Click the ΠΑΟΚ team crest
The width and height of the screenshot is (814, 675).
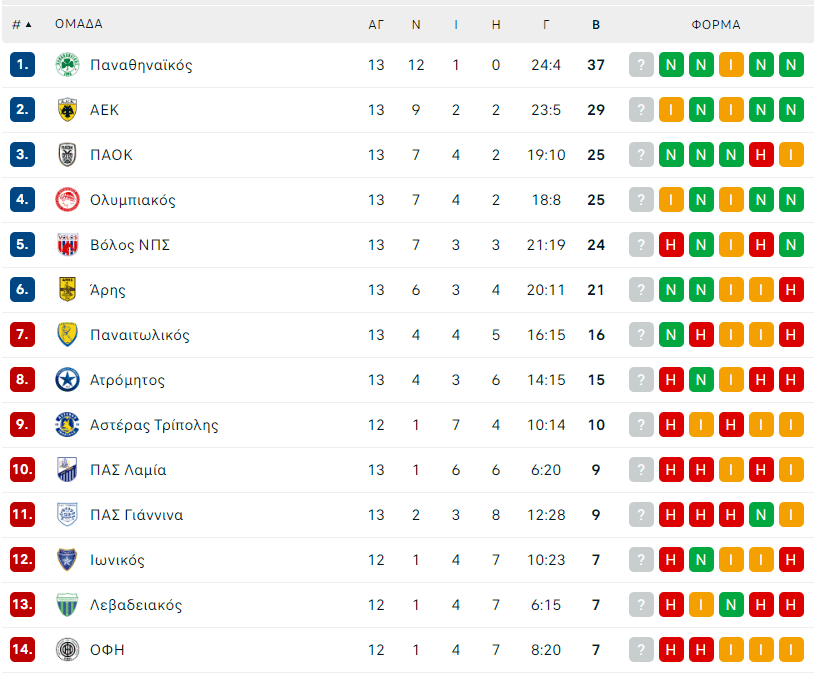[67, 155]
